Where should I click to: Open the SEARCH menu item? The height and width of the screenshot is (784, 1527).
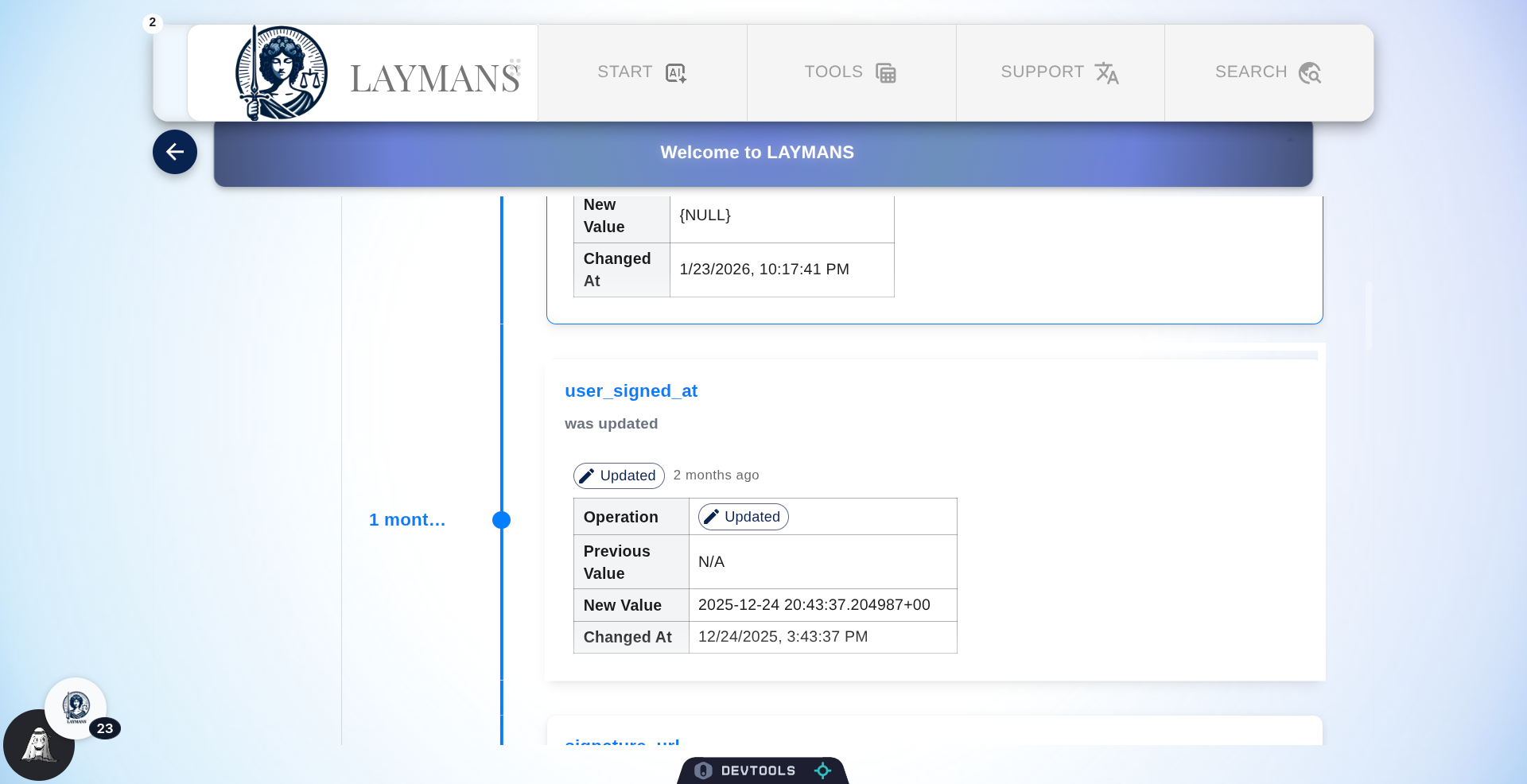coord(1252,72)
